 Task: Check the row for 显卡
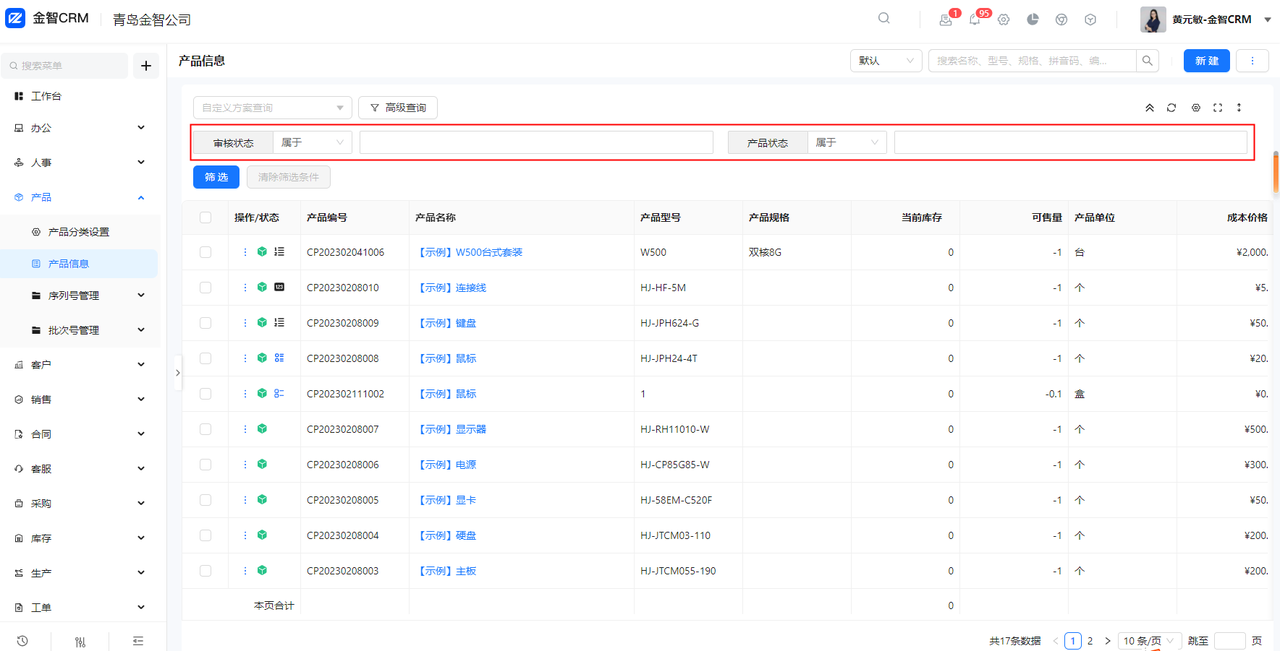205,500
